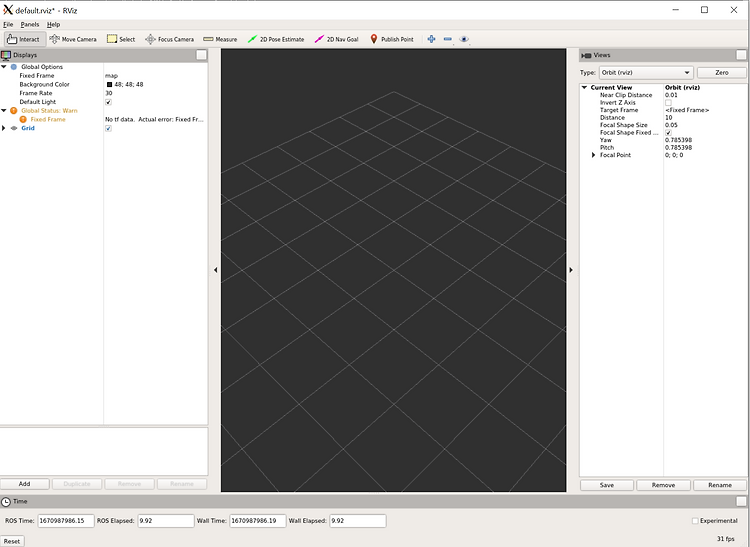This screenshot has height=547, width=750.
Task: Choose the Select tool
Action: point(121,39)
